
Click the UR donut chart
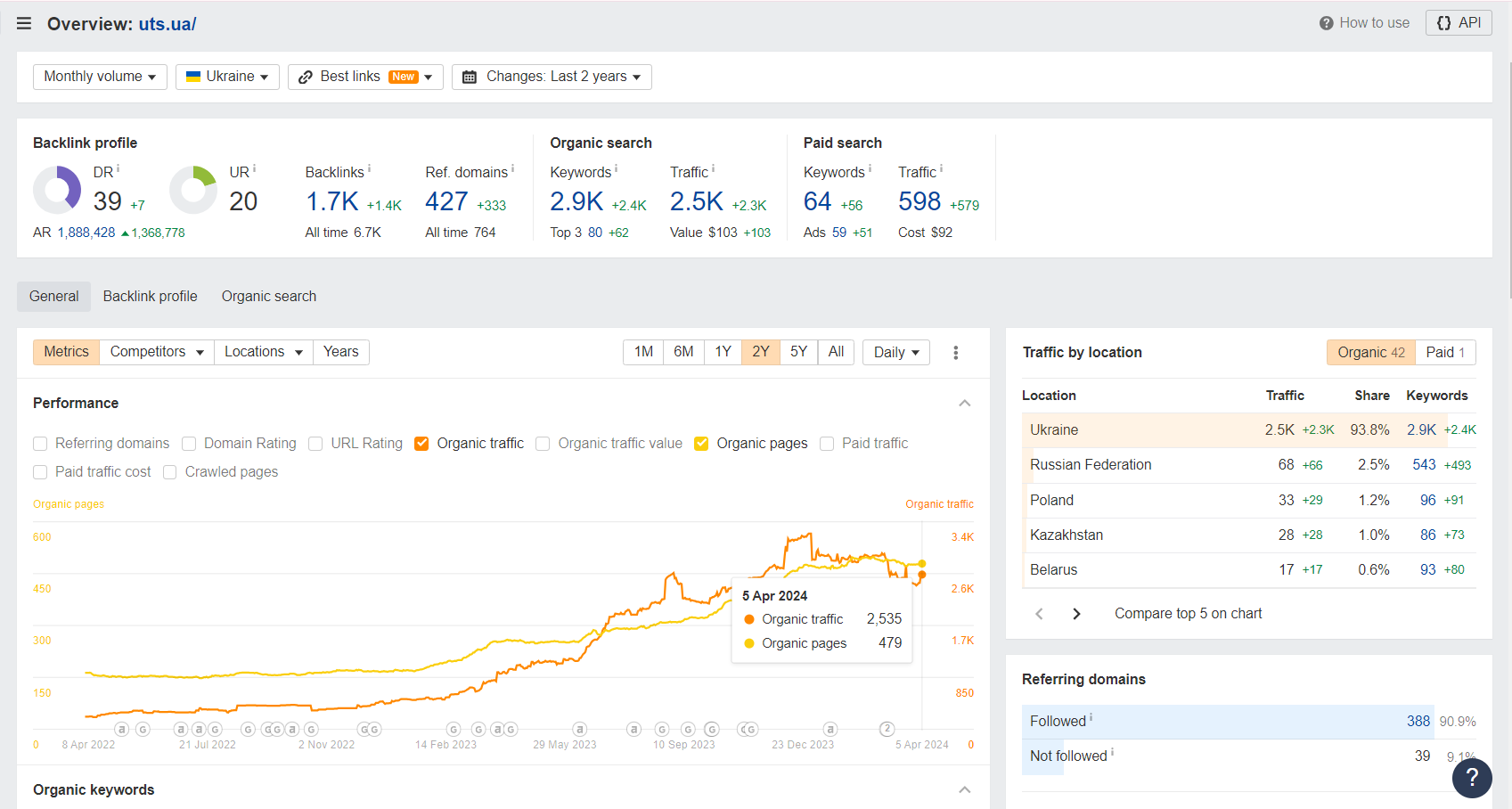(x=193, y=190)
